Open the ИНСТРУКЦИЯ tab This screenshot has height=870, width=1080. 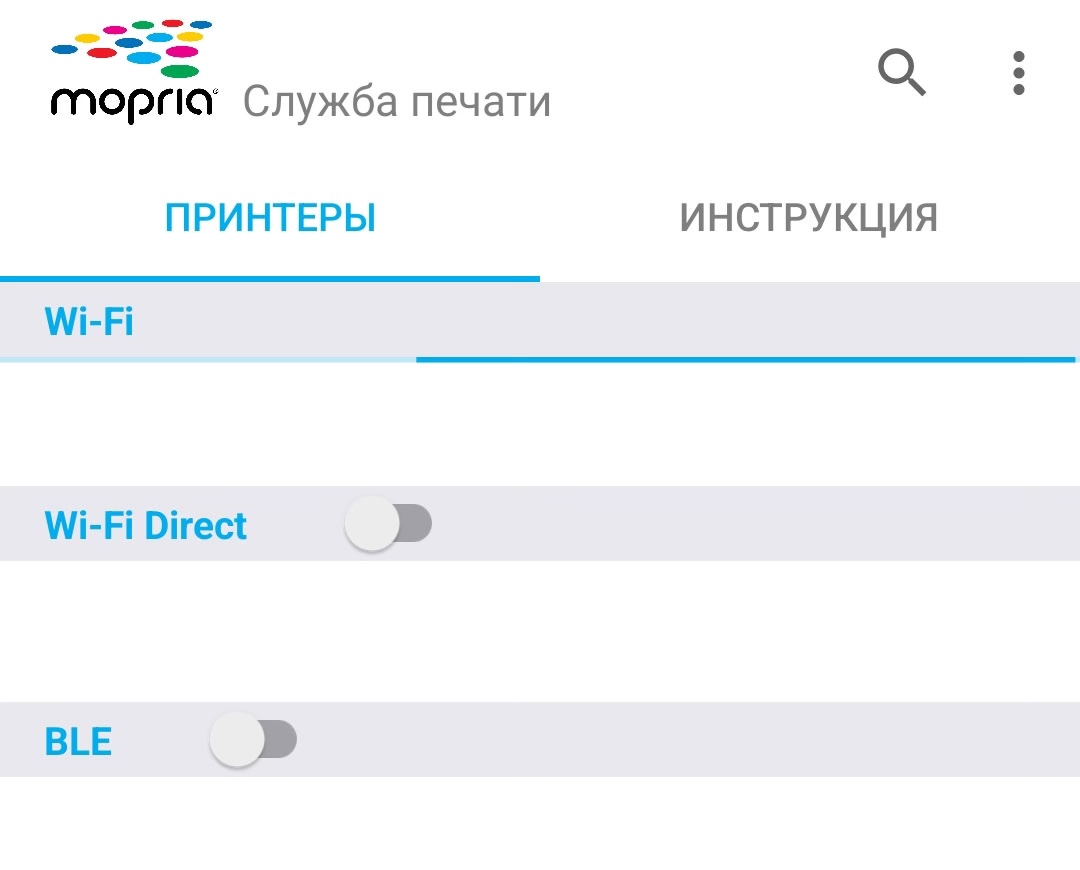(808, 218)
